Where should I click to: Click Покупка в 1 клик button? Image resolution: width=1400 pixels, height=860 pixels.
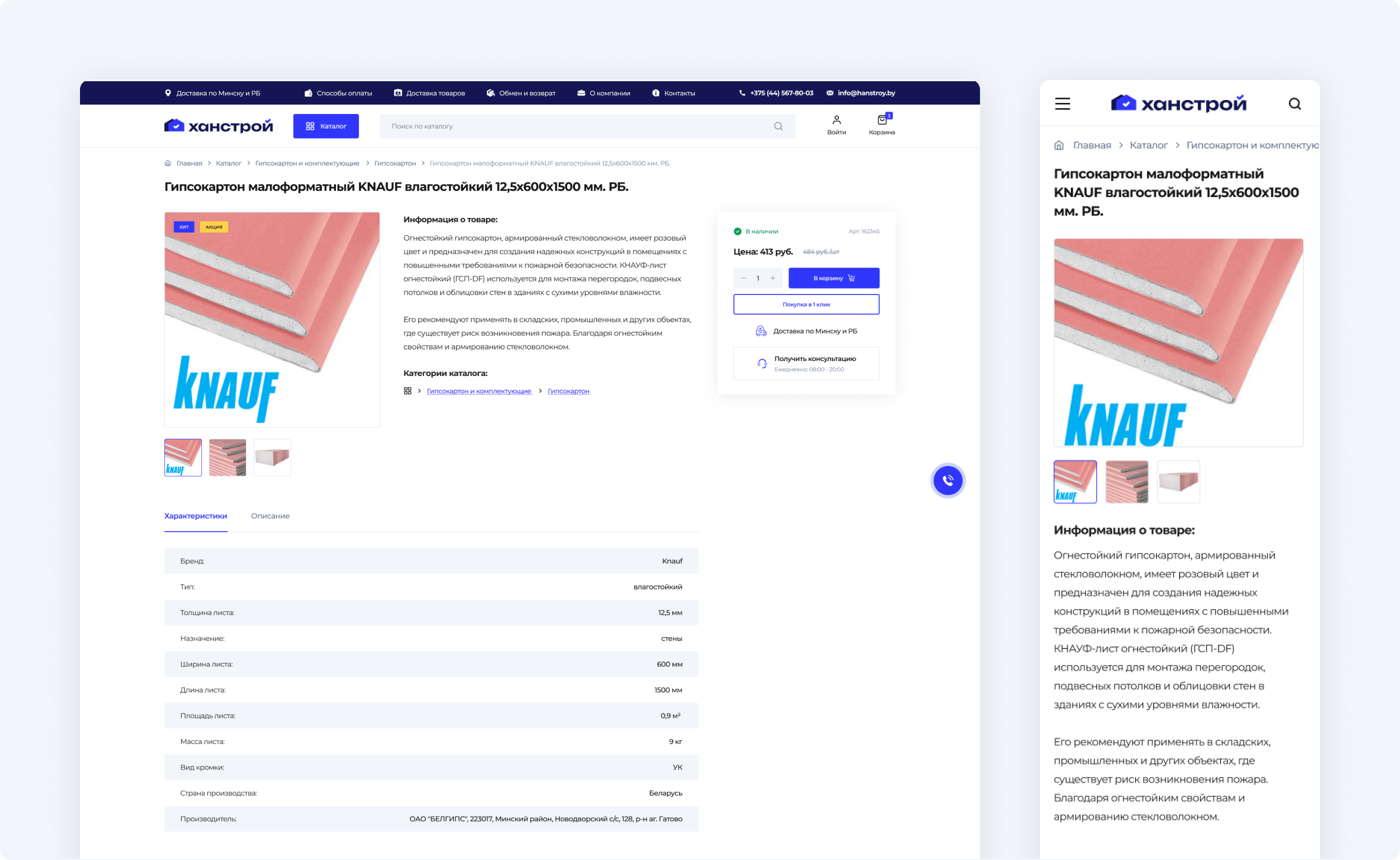pyautogui.click(x=806, y=304)
